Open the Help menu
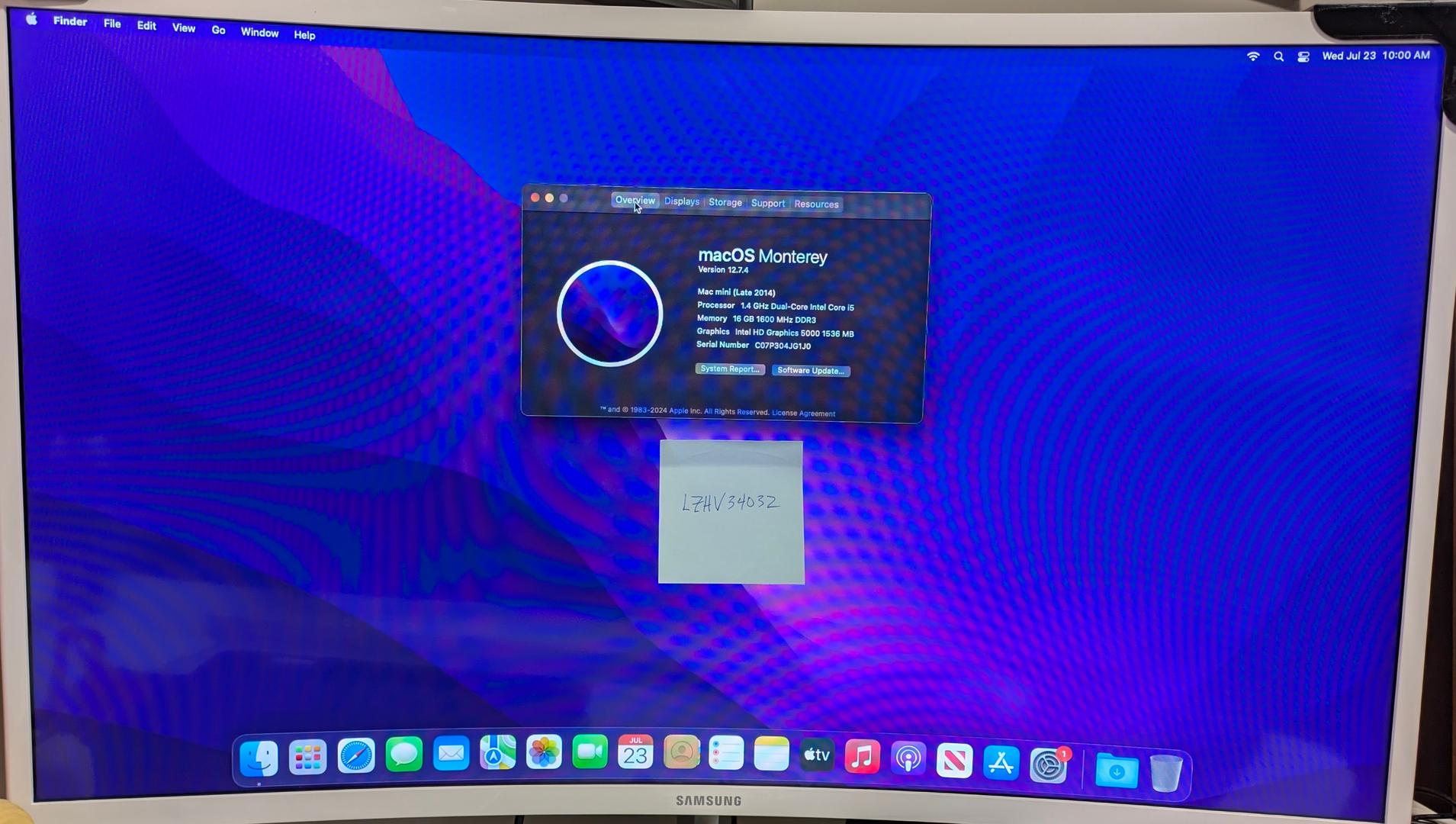1456x824 pixels. click(304, 35)
